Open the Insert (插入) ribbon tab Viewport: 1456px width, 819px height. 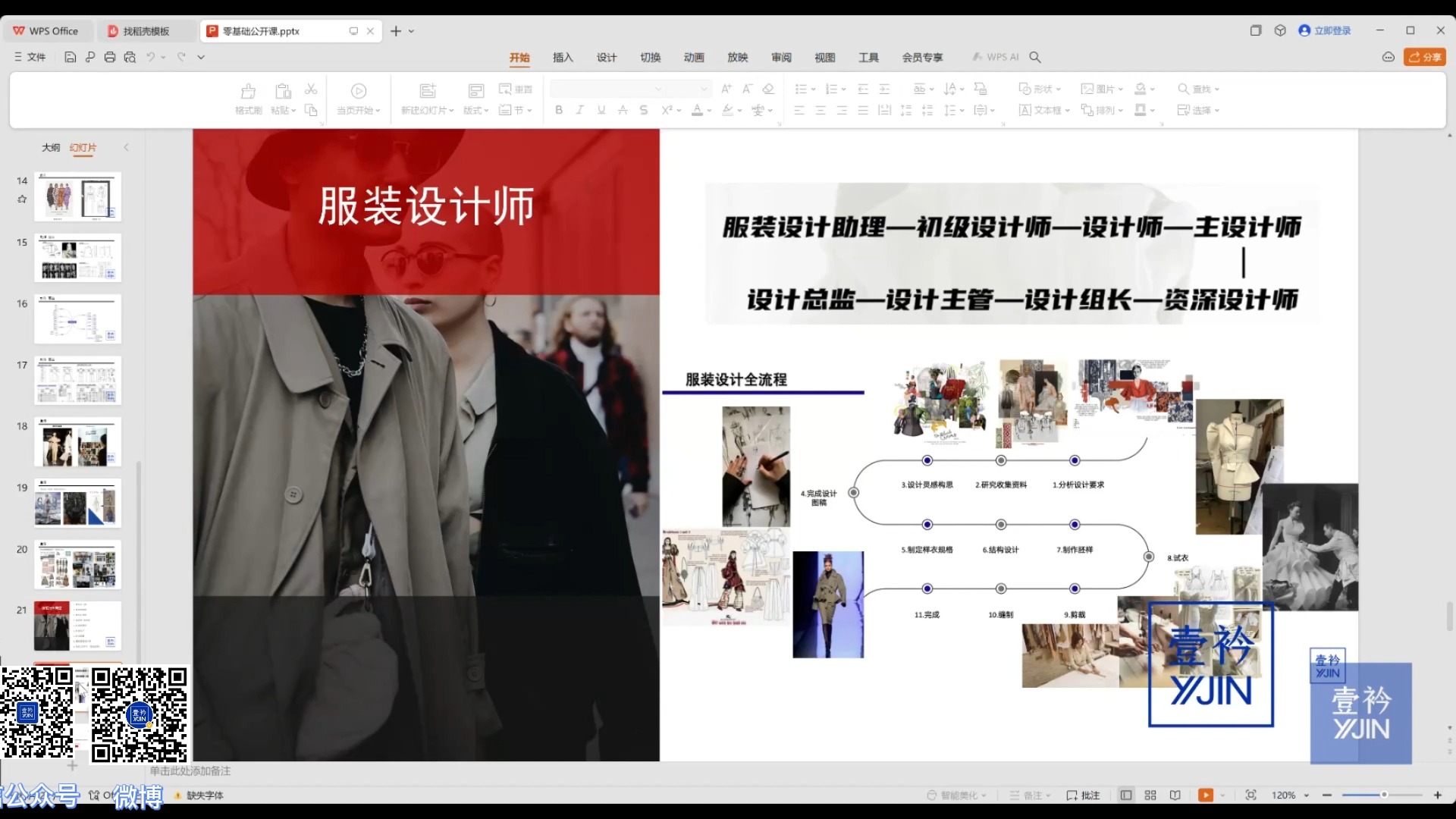coord(563,57)
